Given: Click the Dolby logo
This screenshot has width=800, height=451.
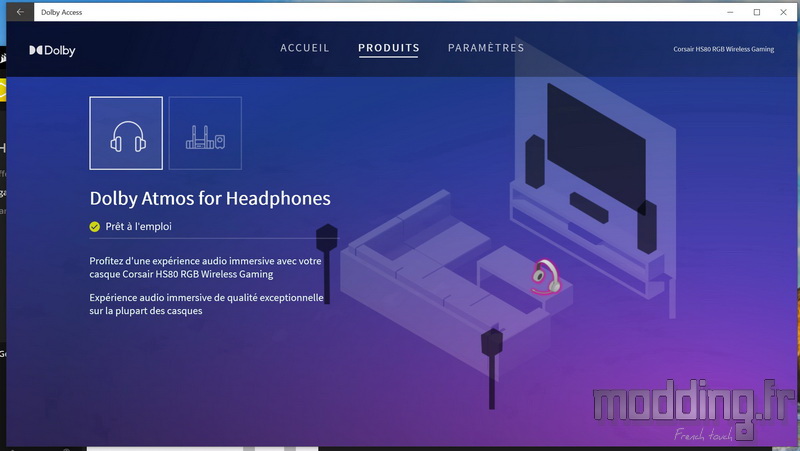Looking at the screenshot, I should tap(52, 50).
